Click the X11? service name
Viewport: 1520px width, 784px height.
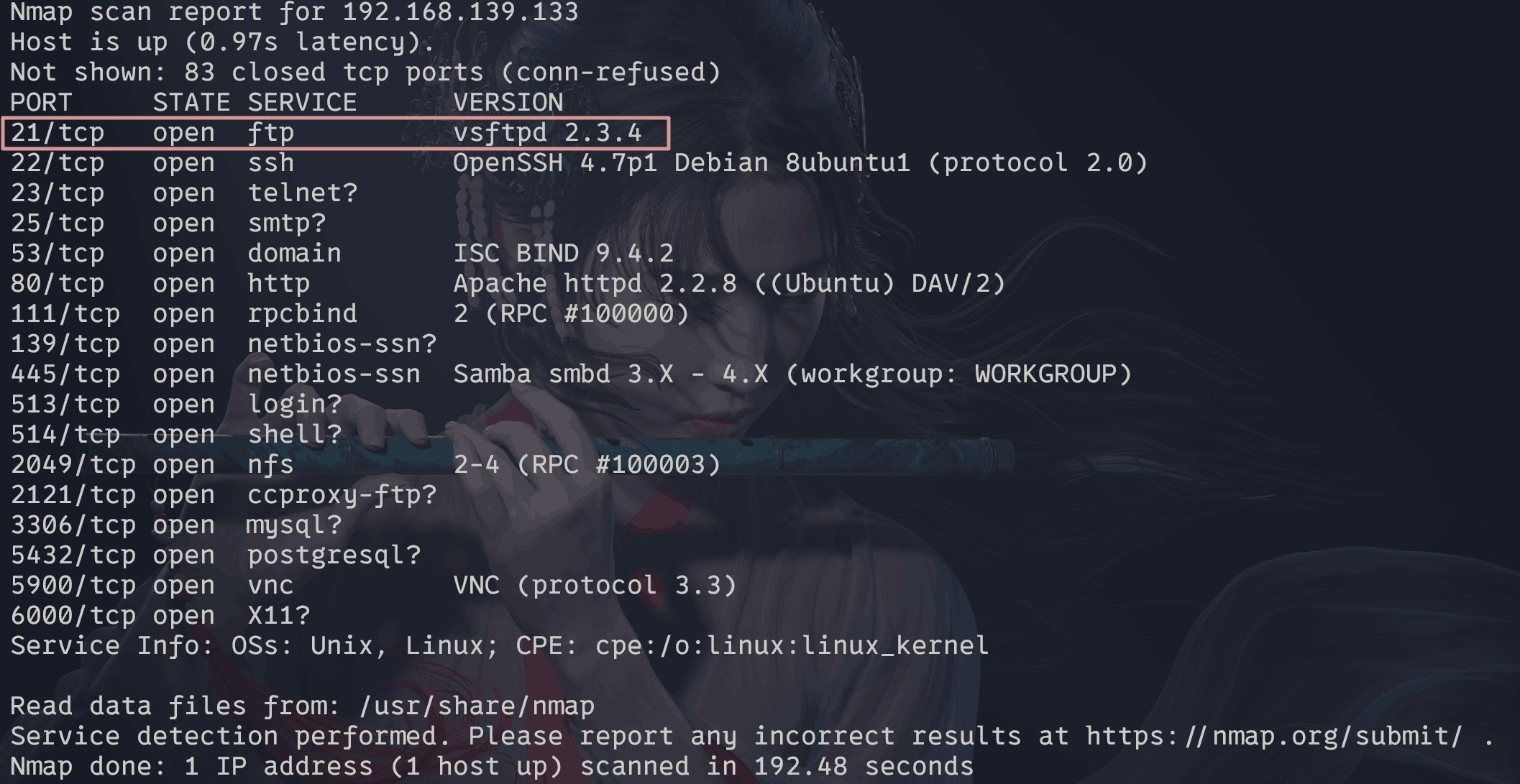[278, 616]
